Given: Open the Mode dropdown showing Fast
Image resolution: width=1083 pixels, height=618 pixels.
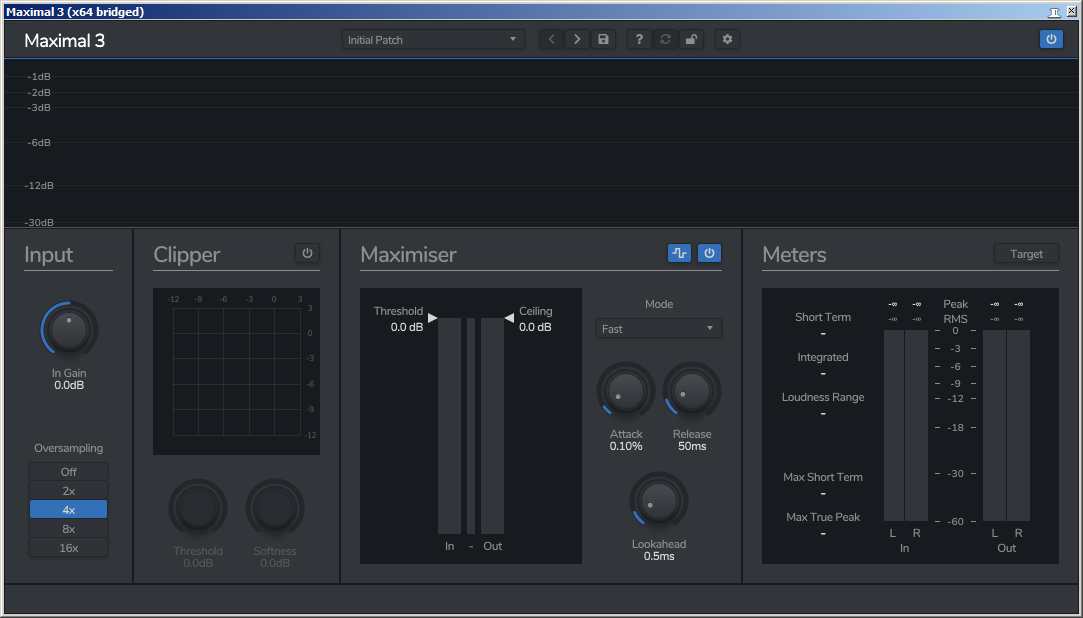Looking at the screenshot, I should click(658, 329).
